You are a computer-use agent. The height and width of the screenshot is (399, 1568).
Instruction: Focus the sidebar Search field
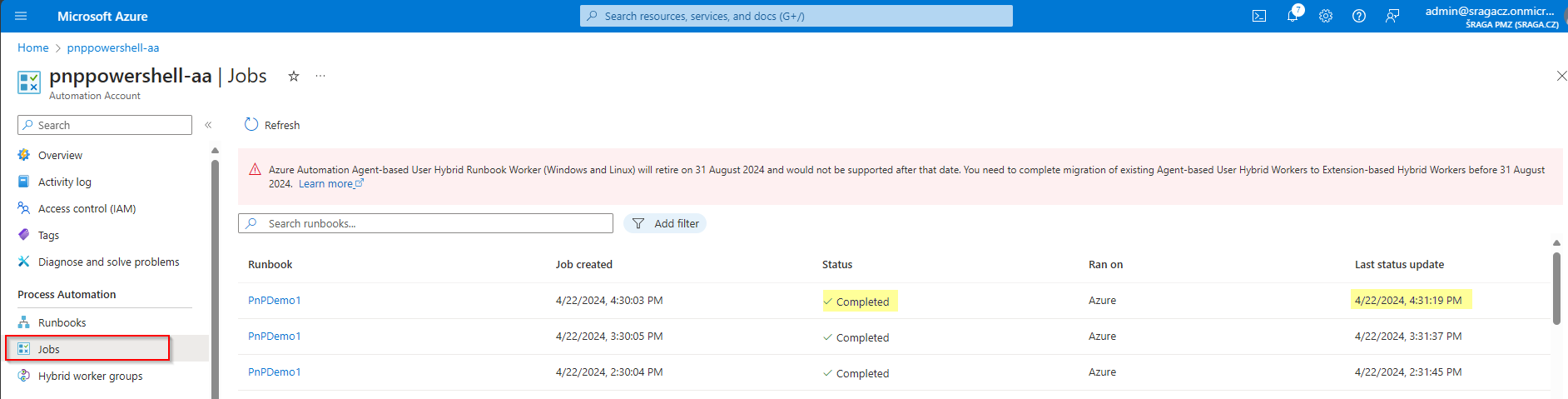pyautogui.click(x=105, y=125)
